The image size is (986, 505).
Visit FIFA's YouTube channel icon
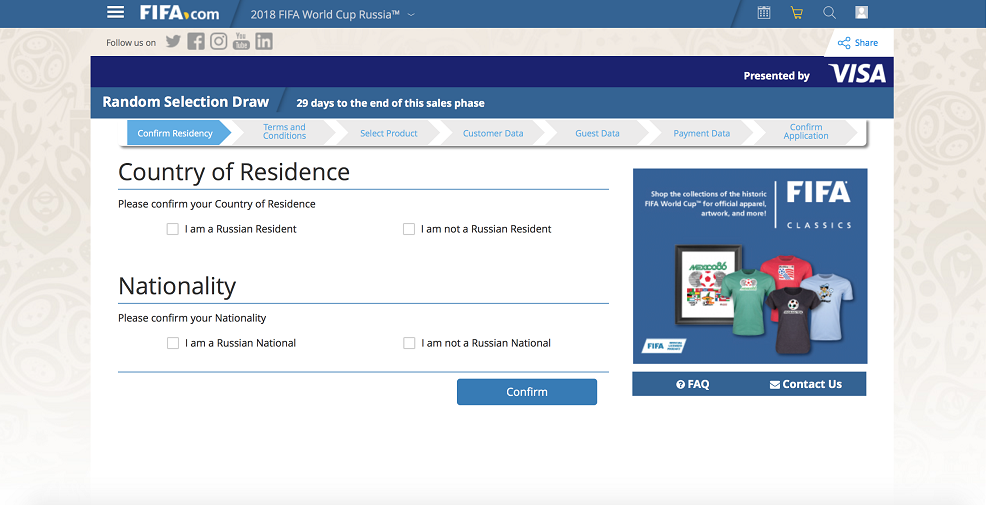[241, 42]
